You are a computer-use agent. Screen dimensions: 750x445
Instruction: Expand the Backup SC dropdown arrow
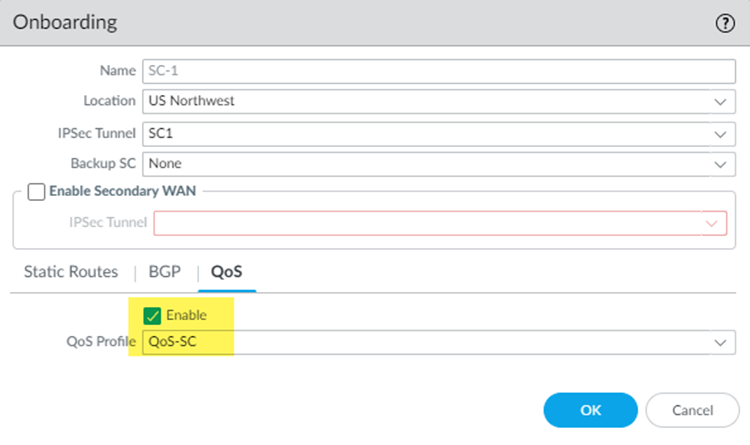click(x=720, y=163)
